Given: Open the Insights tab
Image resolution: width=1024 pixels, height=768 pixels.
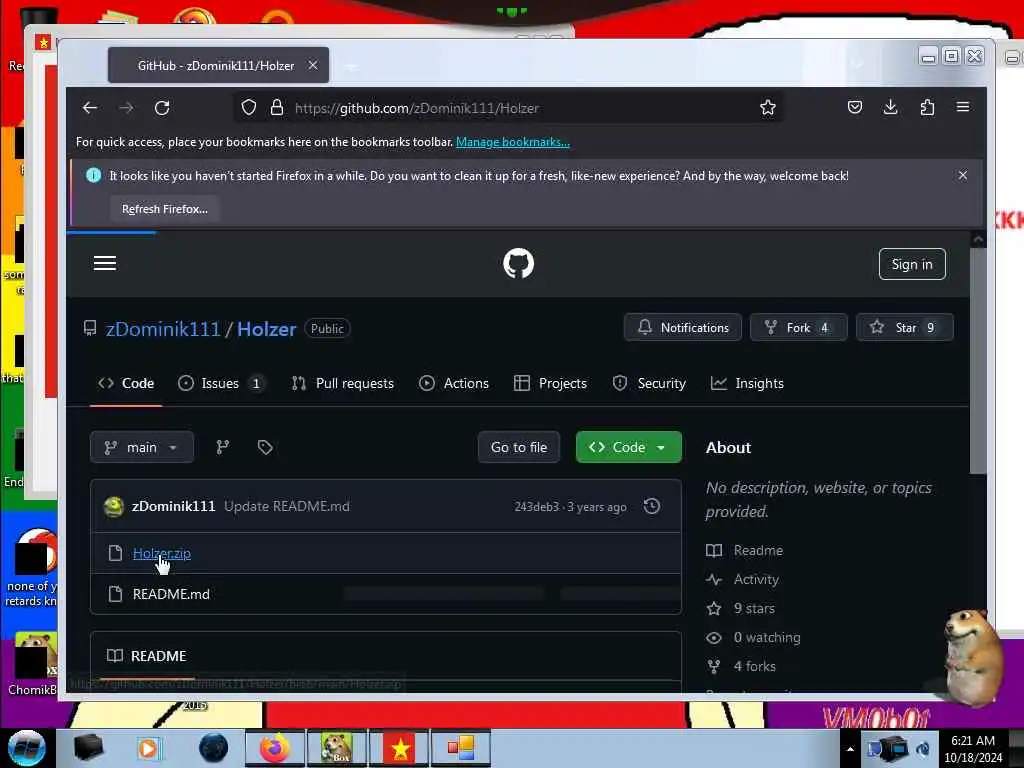Looking at the screenshot, I should click(747, 383).
